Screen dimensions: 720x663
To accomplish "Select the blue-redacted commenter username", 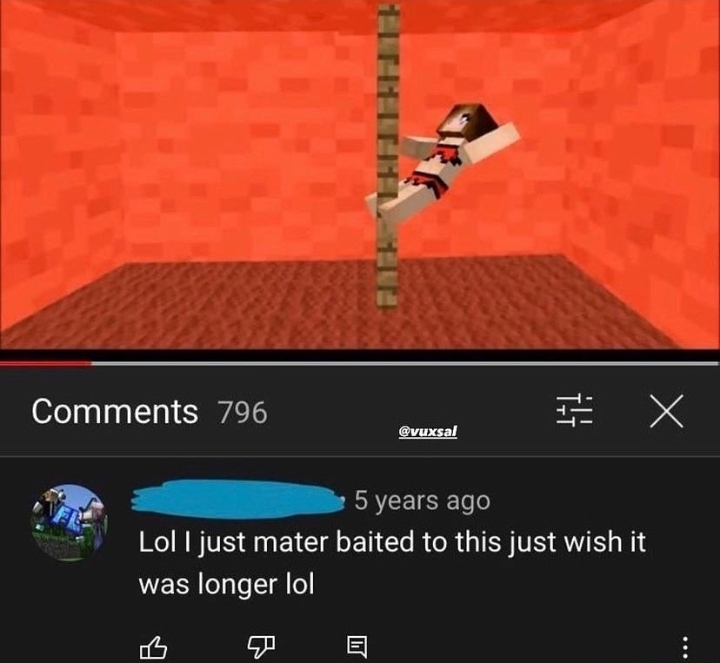I will click(238, 499).
